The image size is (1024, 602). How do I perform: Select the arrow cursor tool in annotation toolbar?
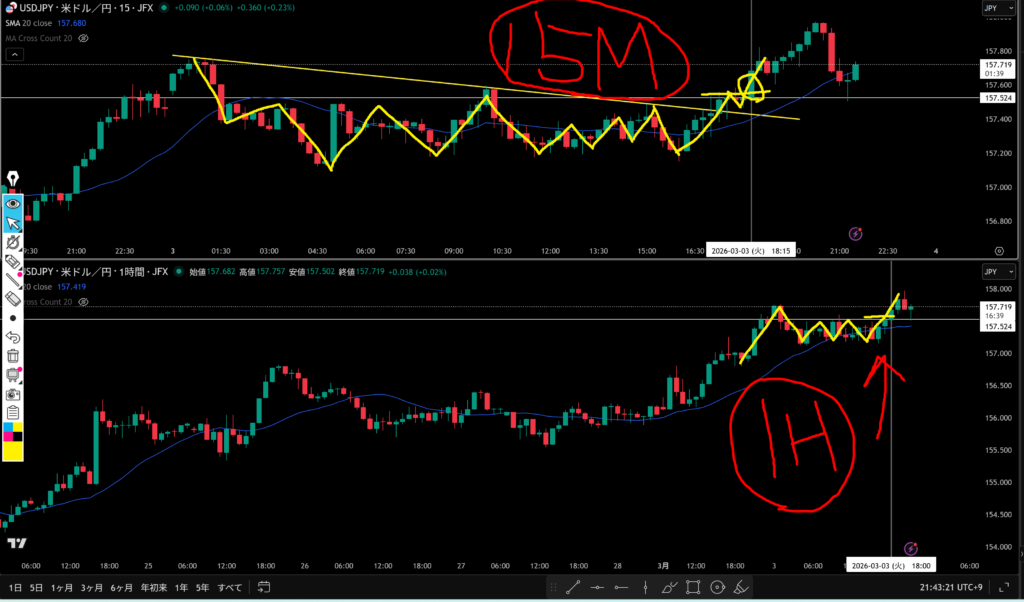tap(13, 222)
